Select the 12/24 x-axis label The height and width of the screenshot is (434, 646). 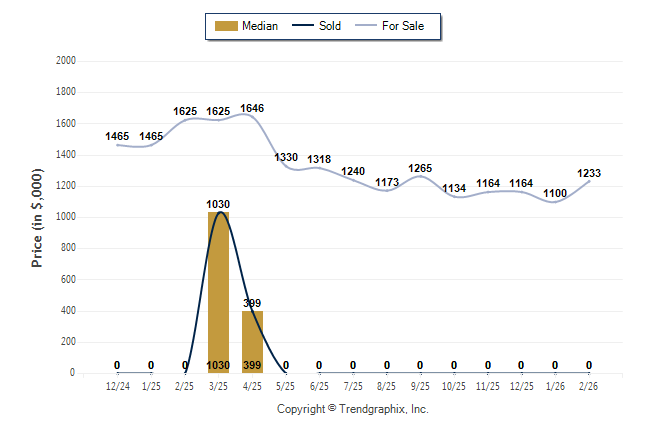point(117,385)
